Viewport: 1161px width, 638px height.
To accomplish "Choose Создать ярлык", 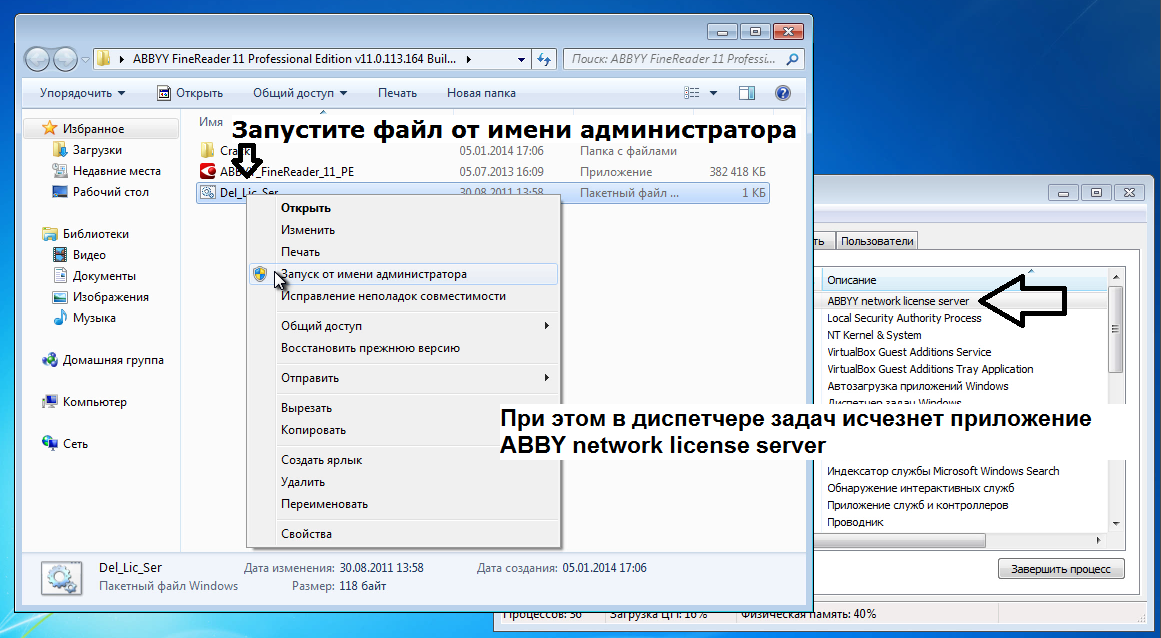I will (321, 460).
